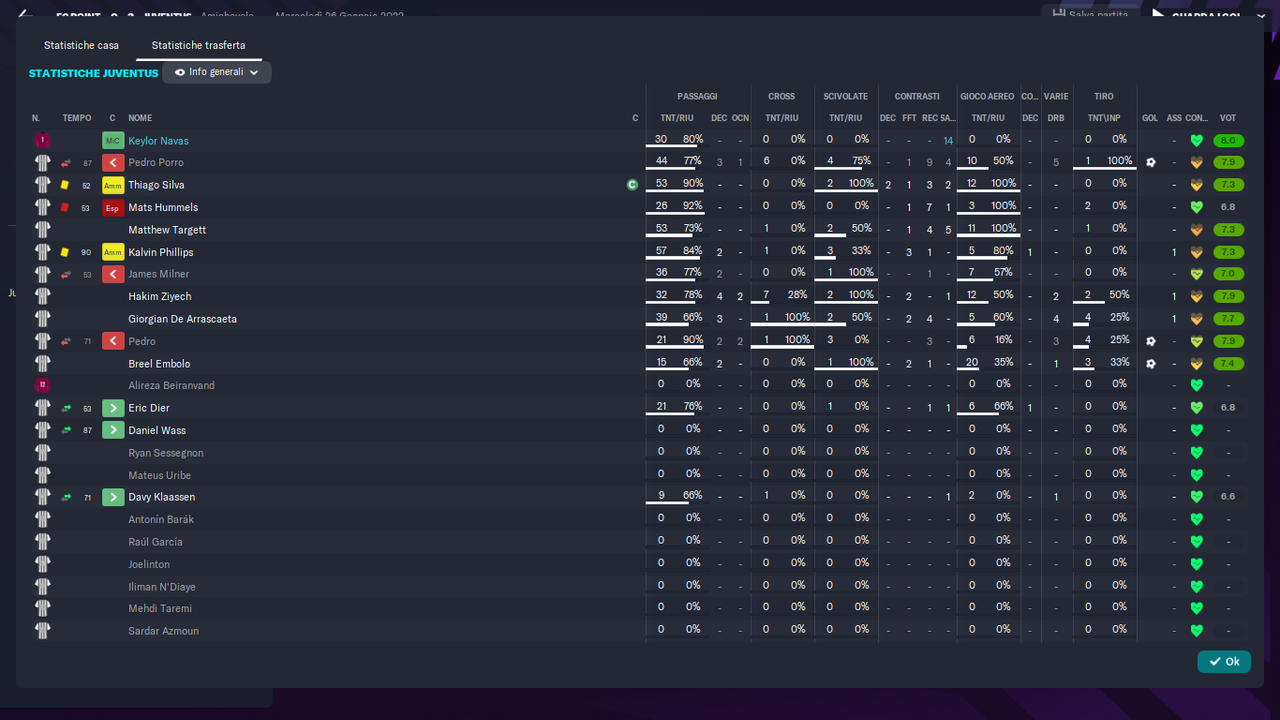Click on Hakim Ziyech's name
This screenshot has width=1280, height=720.
160,297
